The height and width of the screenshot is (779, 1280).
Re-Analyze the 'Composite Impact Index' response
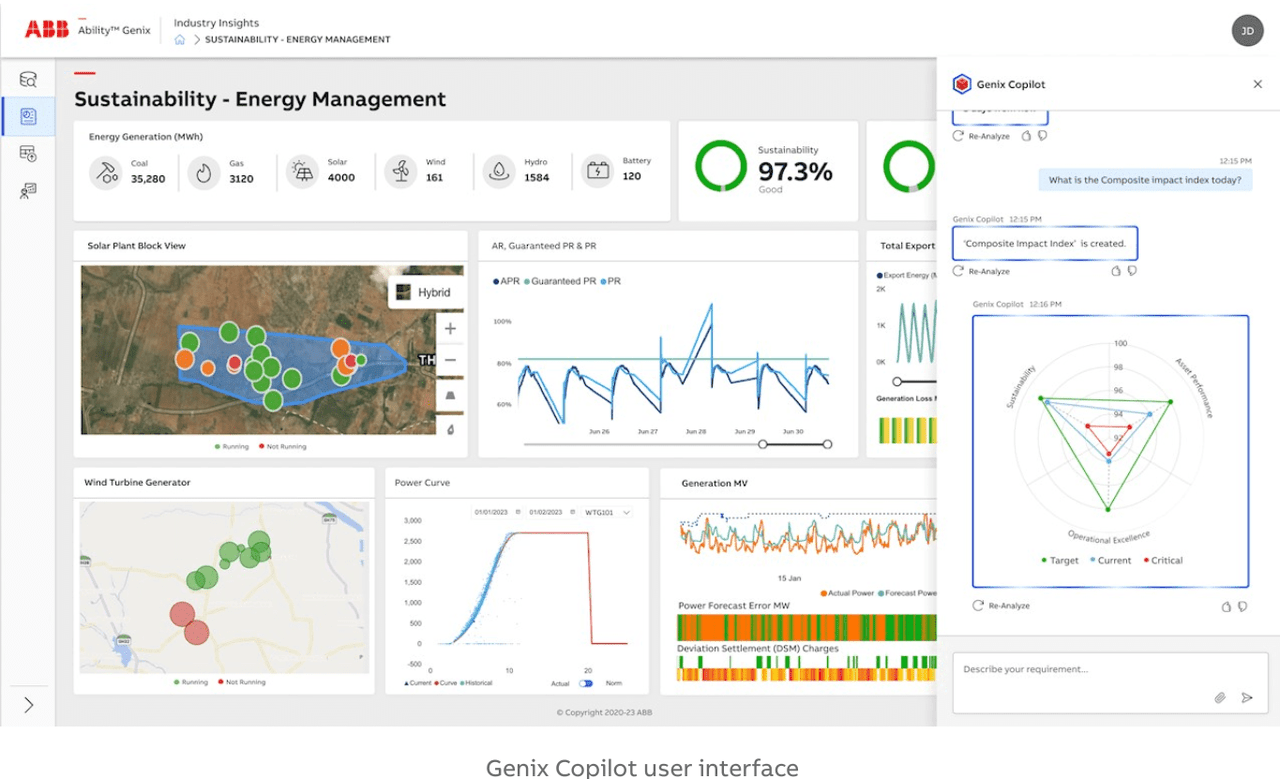click(x=981, y=271)
